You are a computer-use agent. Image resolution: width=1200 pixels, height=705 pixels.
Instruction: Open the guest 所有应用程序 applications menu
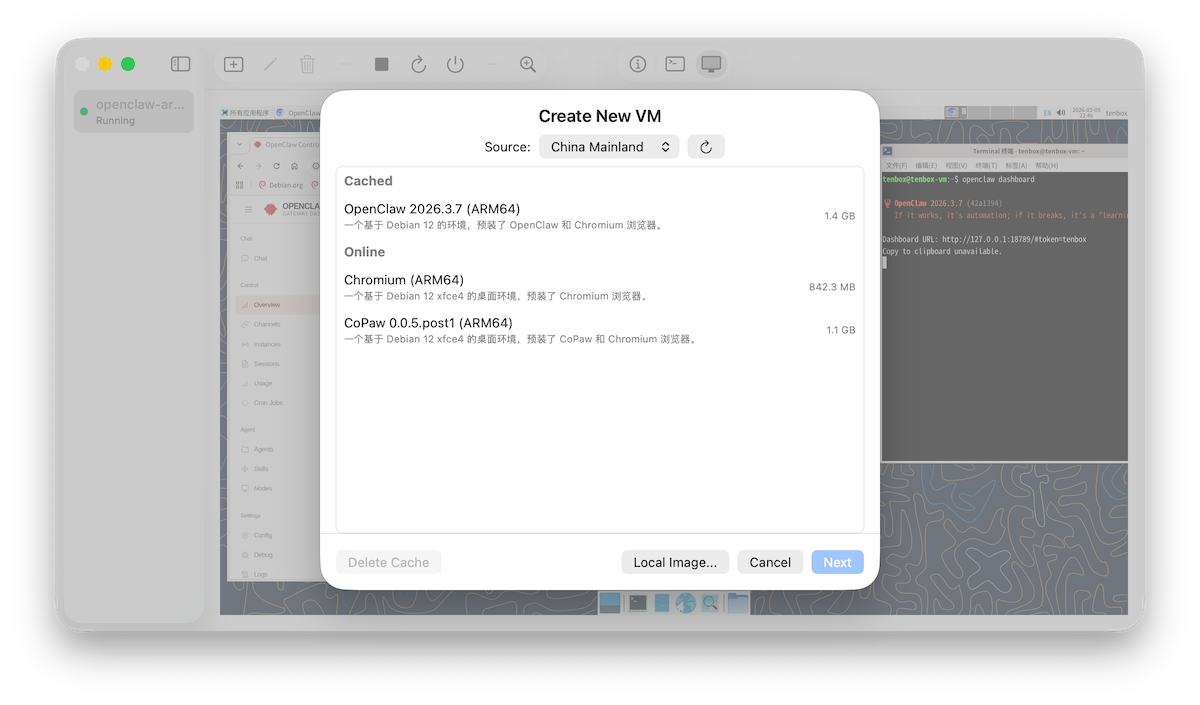[246, 113]
